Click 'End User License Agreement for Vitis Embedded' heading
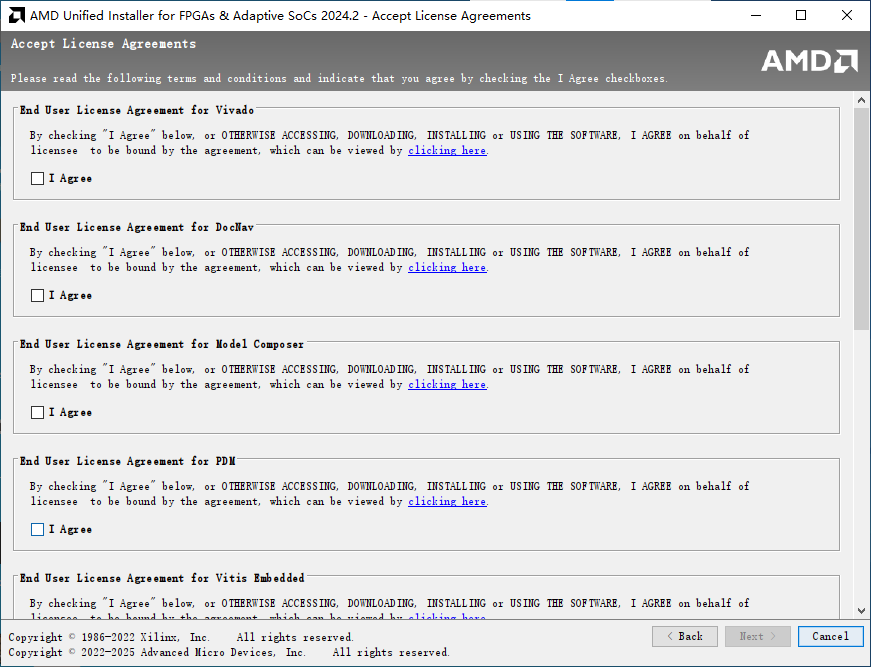Image resolution: width=871 pixels, height=667 pixels. 162,578
